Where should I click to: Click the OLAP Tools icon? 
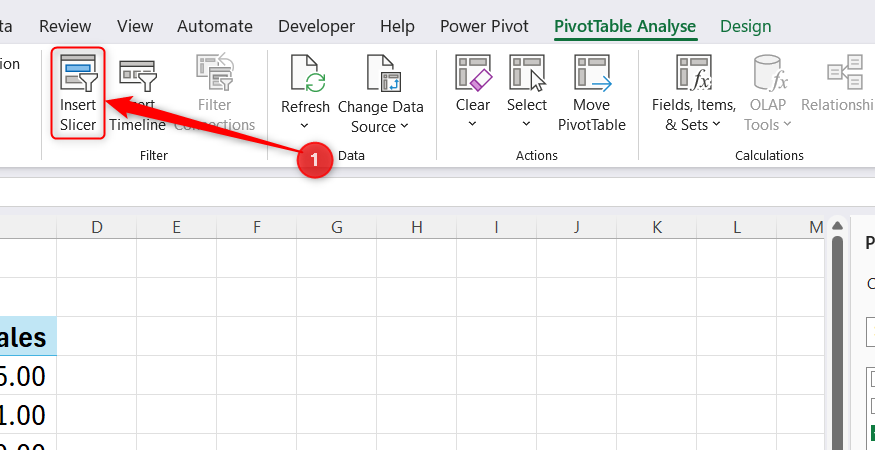pos(770,73)
